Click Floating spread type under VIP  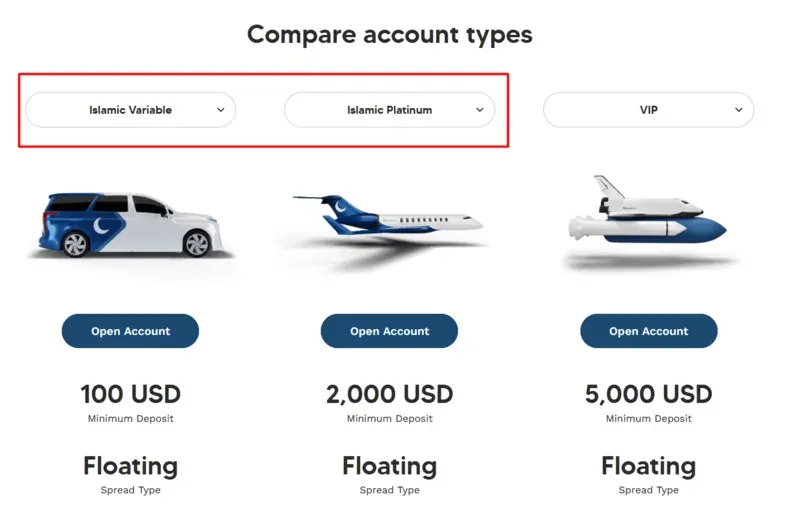[648, 466]
